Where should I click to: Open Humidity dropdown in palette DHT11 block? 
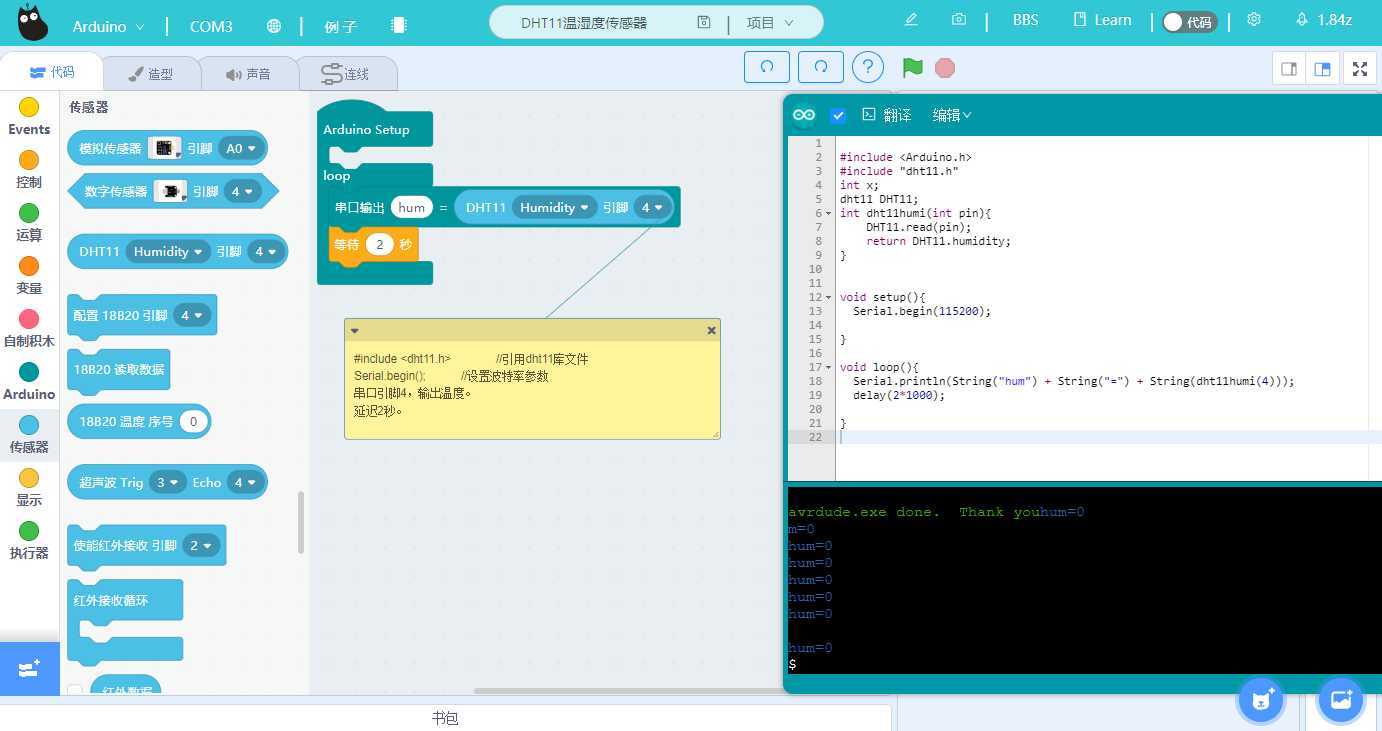168,251
